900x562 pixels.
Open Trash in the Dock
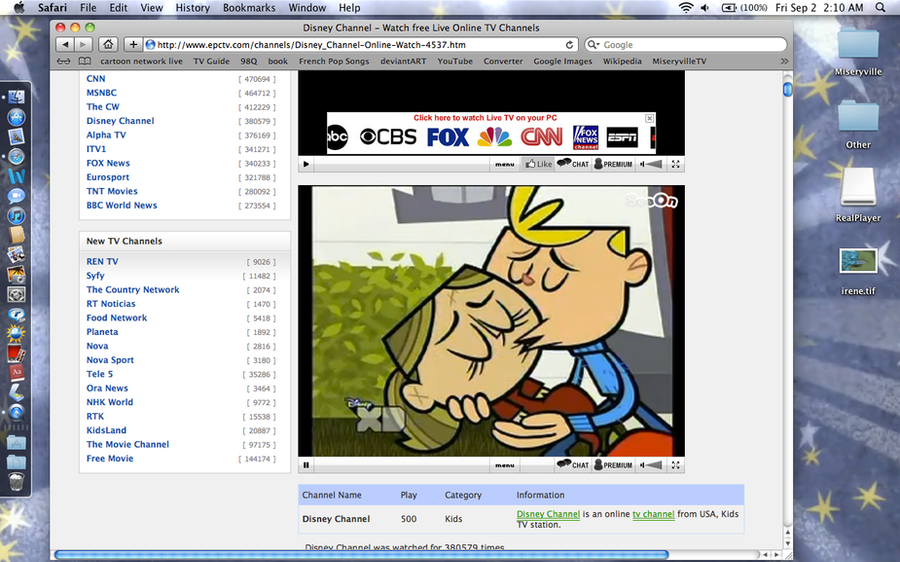tap(16, 482)
